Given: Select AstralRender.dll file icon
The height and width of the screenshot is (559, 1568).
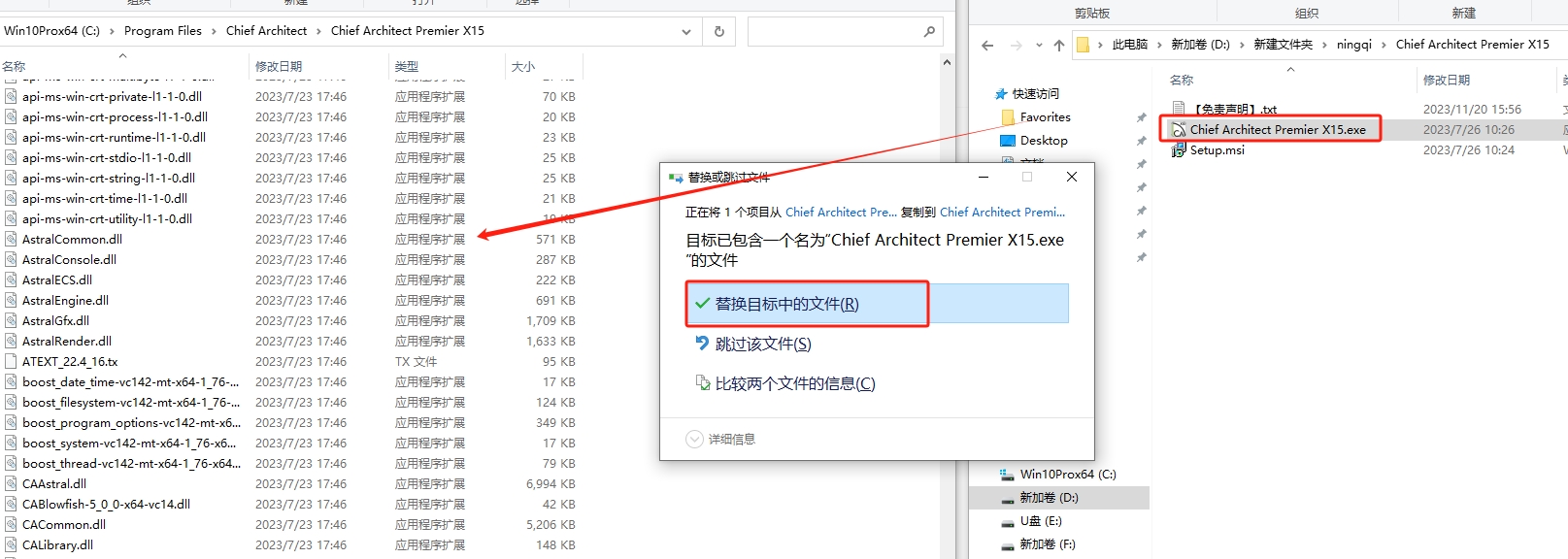Looking at the screenshot, I should tap(11, 342).
